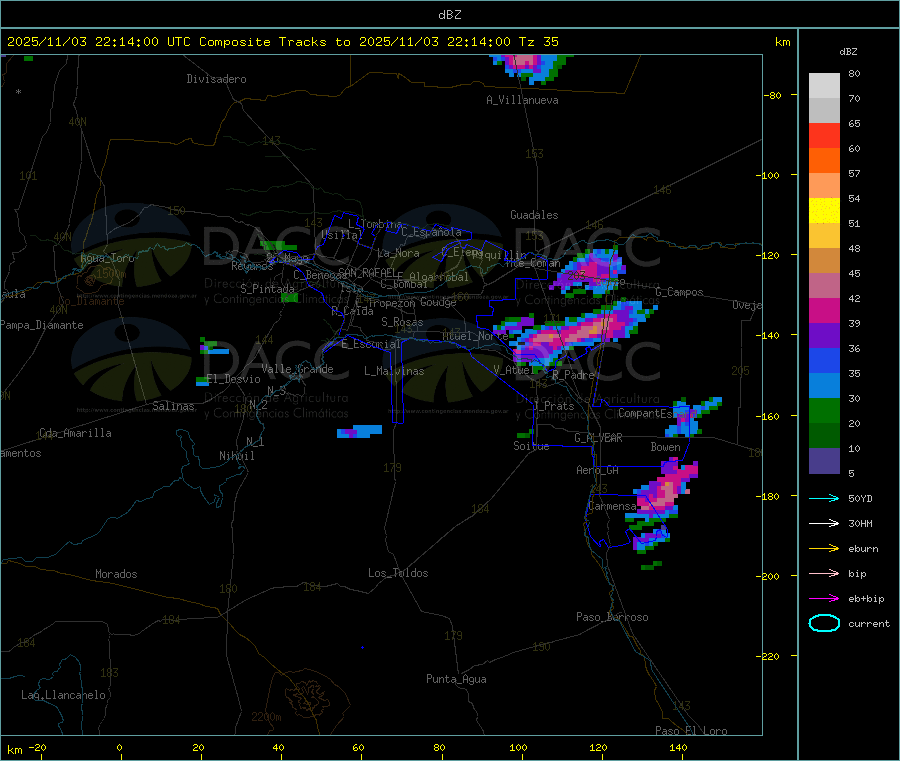Click the Soitue map label
This screenshot has height=761, width=900.
pos(531,446)
